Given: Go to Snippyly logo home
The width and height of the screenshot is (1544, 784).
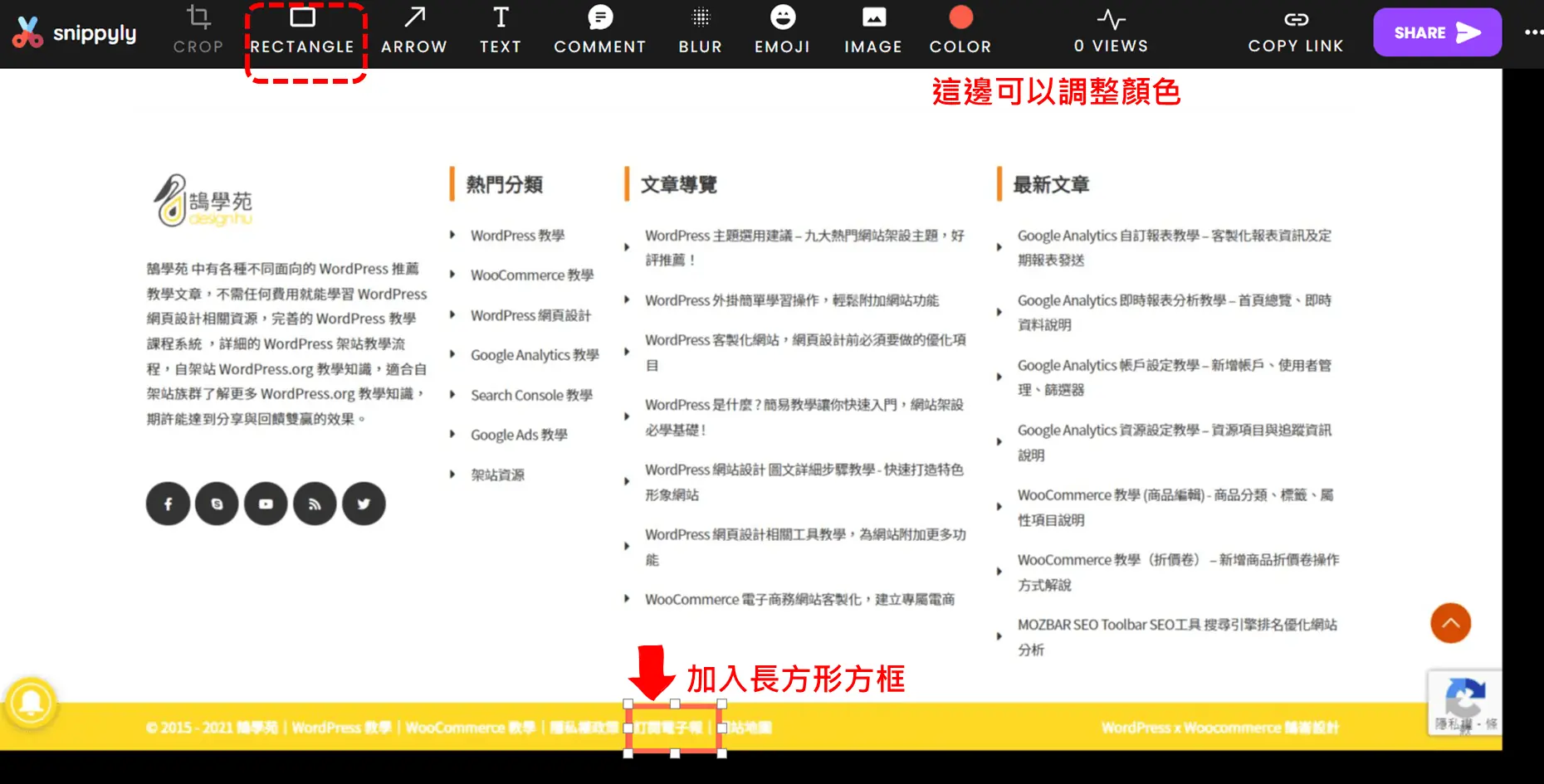Looking at the screenshot, I should tap(74, 33).
